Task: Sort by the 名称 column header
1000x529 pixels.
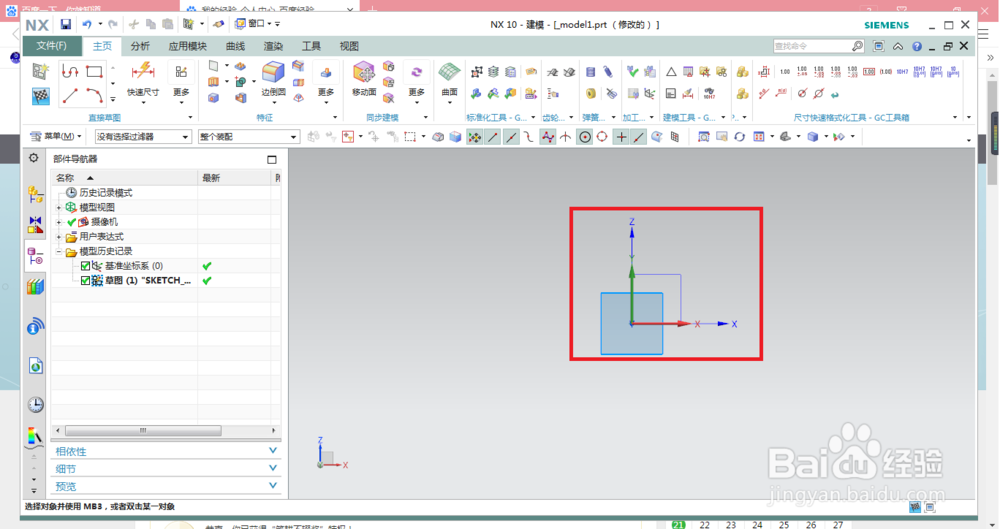Action: coord(124,177)
